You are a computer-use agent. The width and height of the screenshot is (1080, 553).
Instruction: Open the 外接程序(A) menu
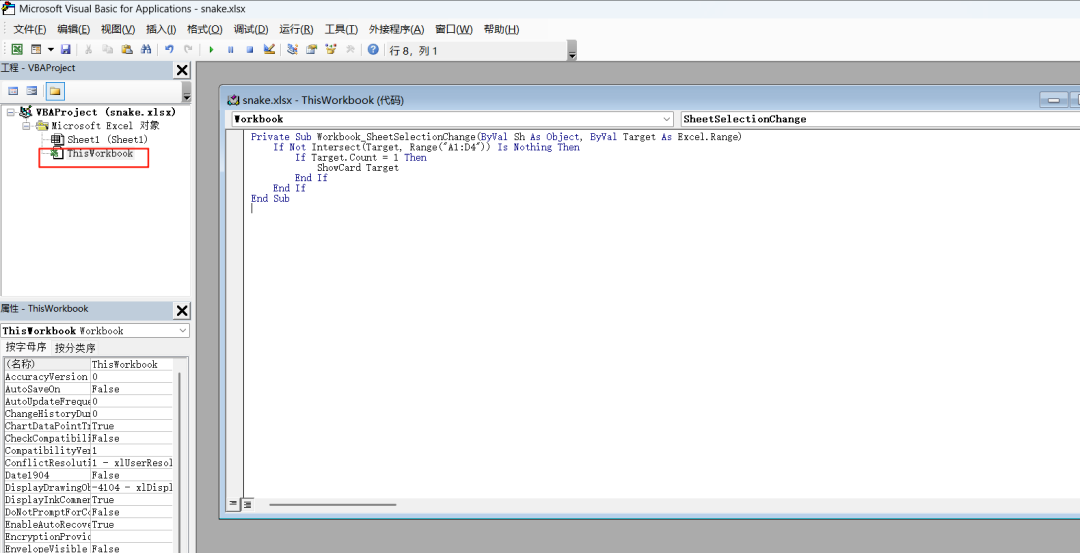coord(397,29)
